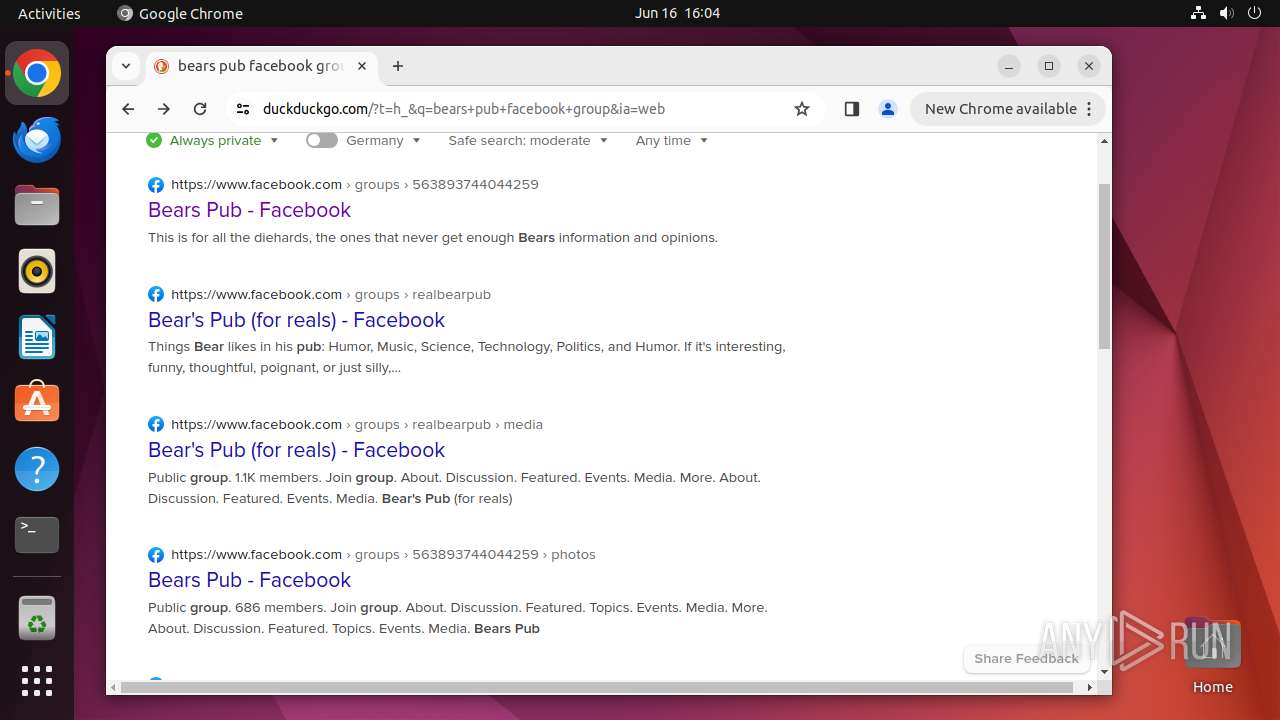This screenshot has width=1280, height=720.
Task: Launch the Terminal from dock
Action: pyautogui.click(x=37, y=535)
